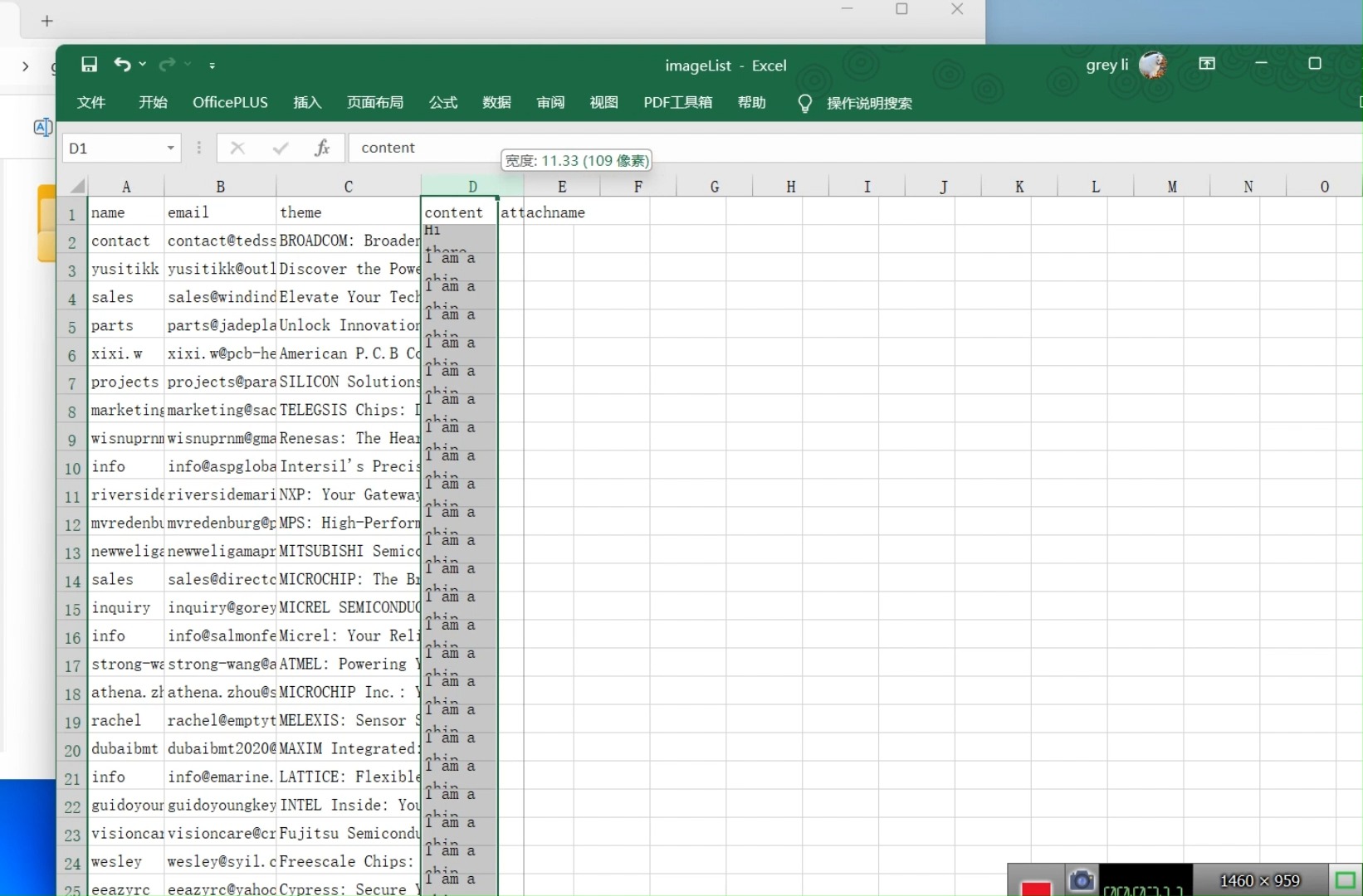Open the 文件 menu tab

click(x=91, y=103)
